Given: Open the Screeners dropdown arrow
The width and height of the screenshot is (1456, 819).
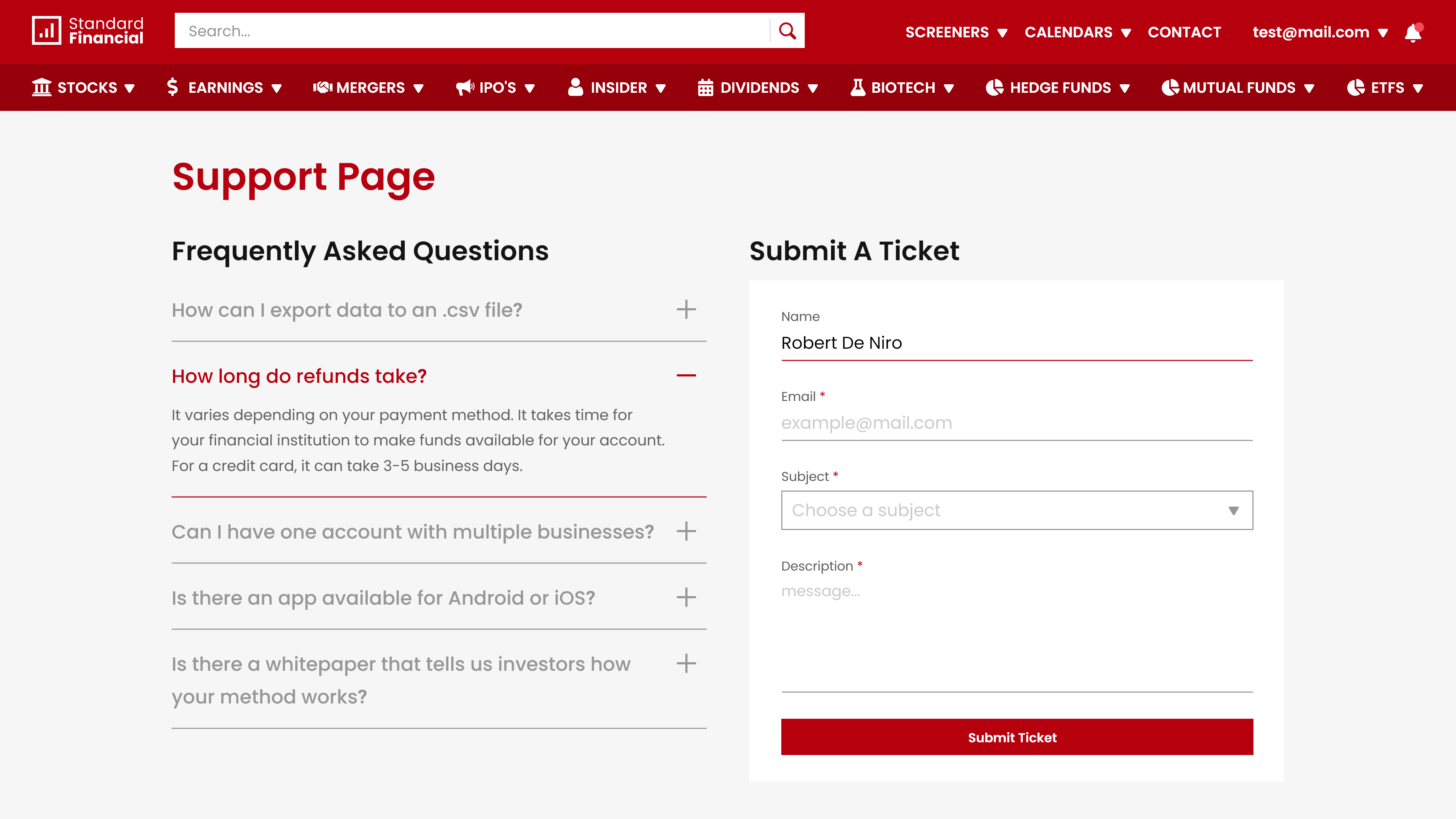Looking at the screenshot, I should [1003, 33].
